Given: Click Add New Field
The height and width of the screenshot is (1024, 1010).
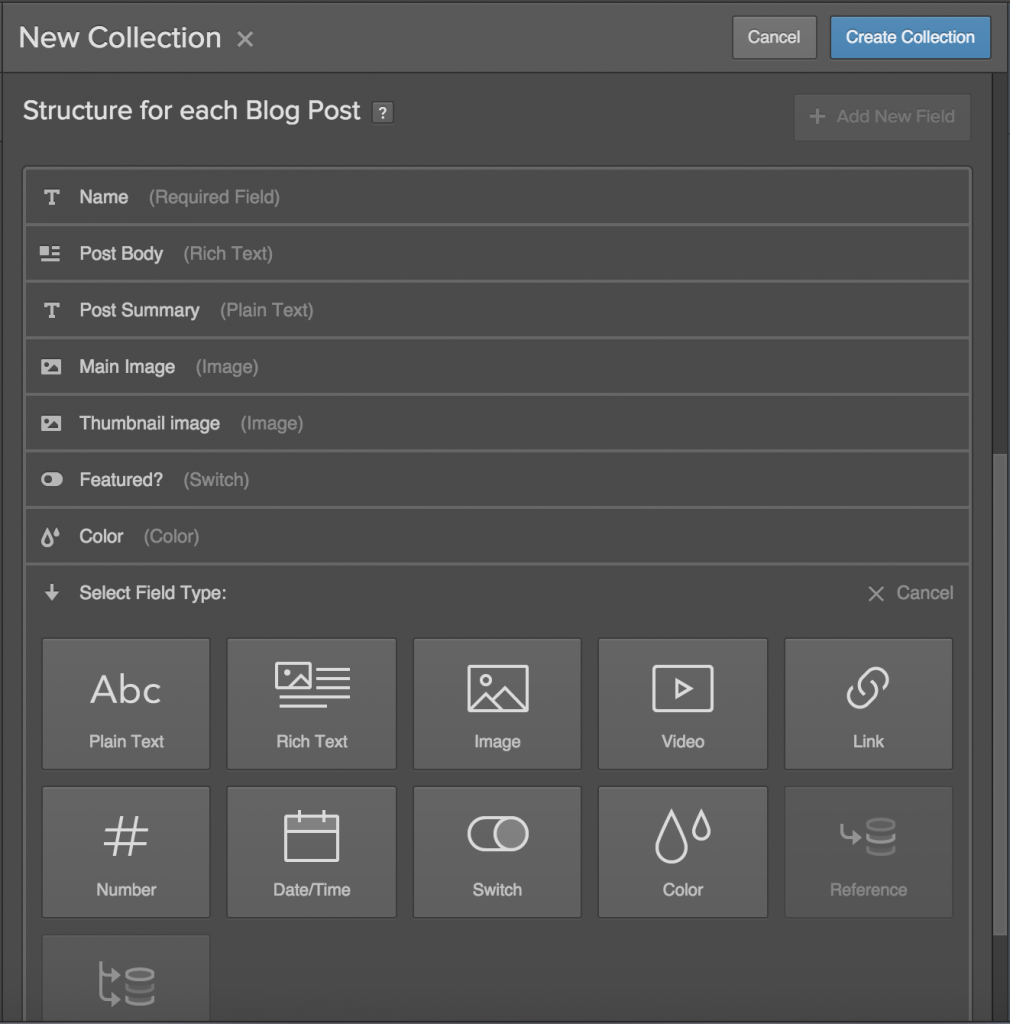Looking at the screenshot, I should [881, 117].
